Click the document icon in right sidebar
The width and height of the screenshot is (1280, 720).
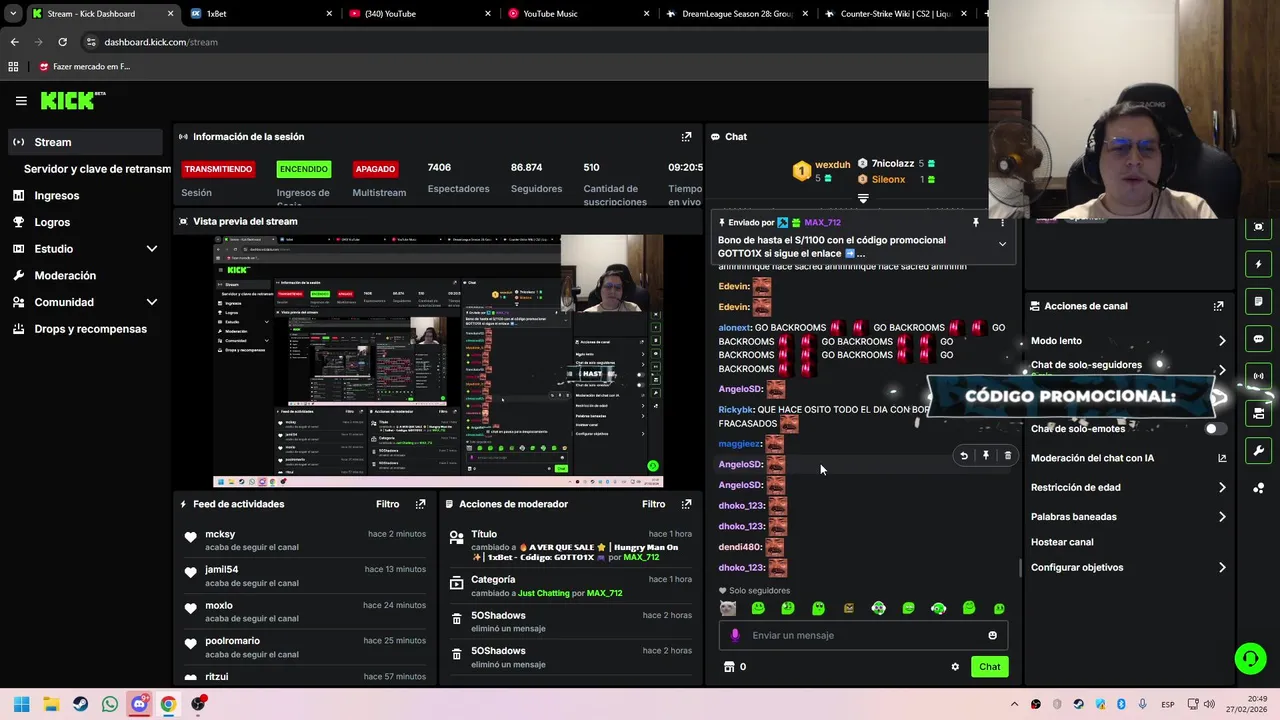1258,302
